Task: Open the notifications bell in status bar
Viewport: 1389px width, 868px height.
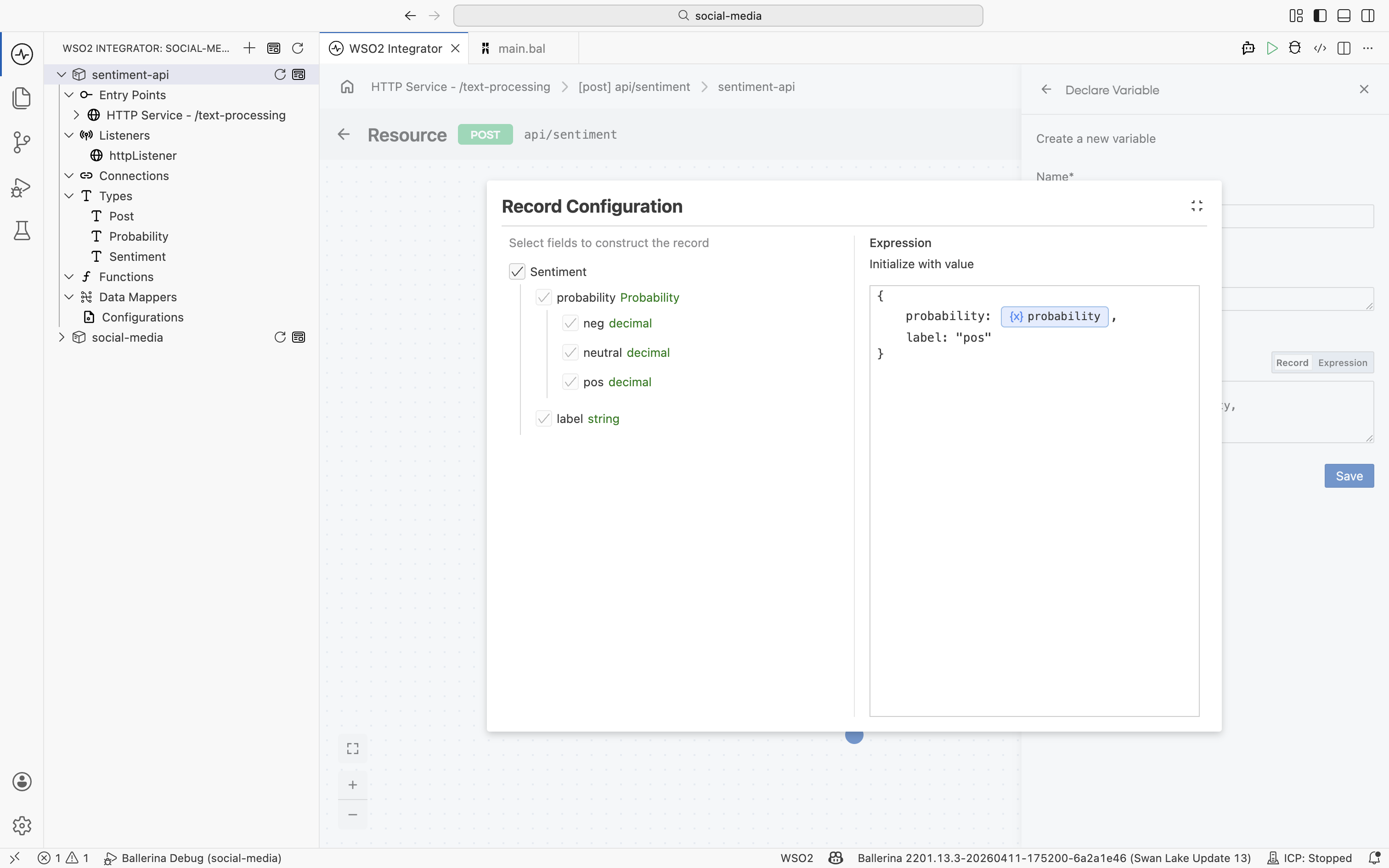Action: (1374, 858)
